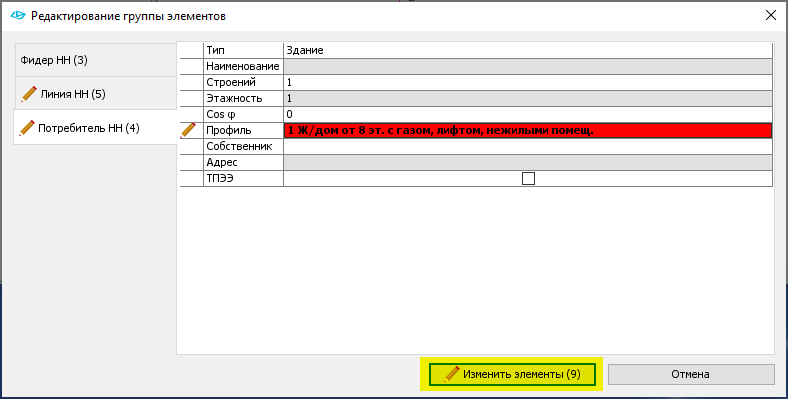
Task: Click the Наименование value field
Action: pyautogui.click(x=528, y=66)
